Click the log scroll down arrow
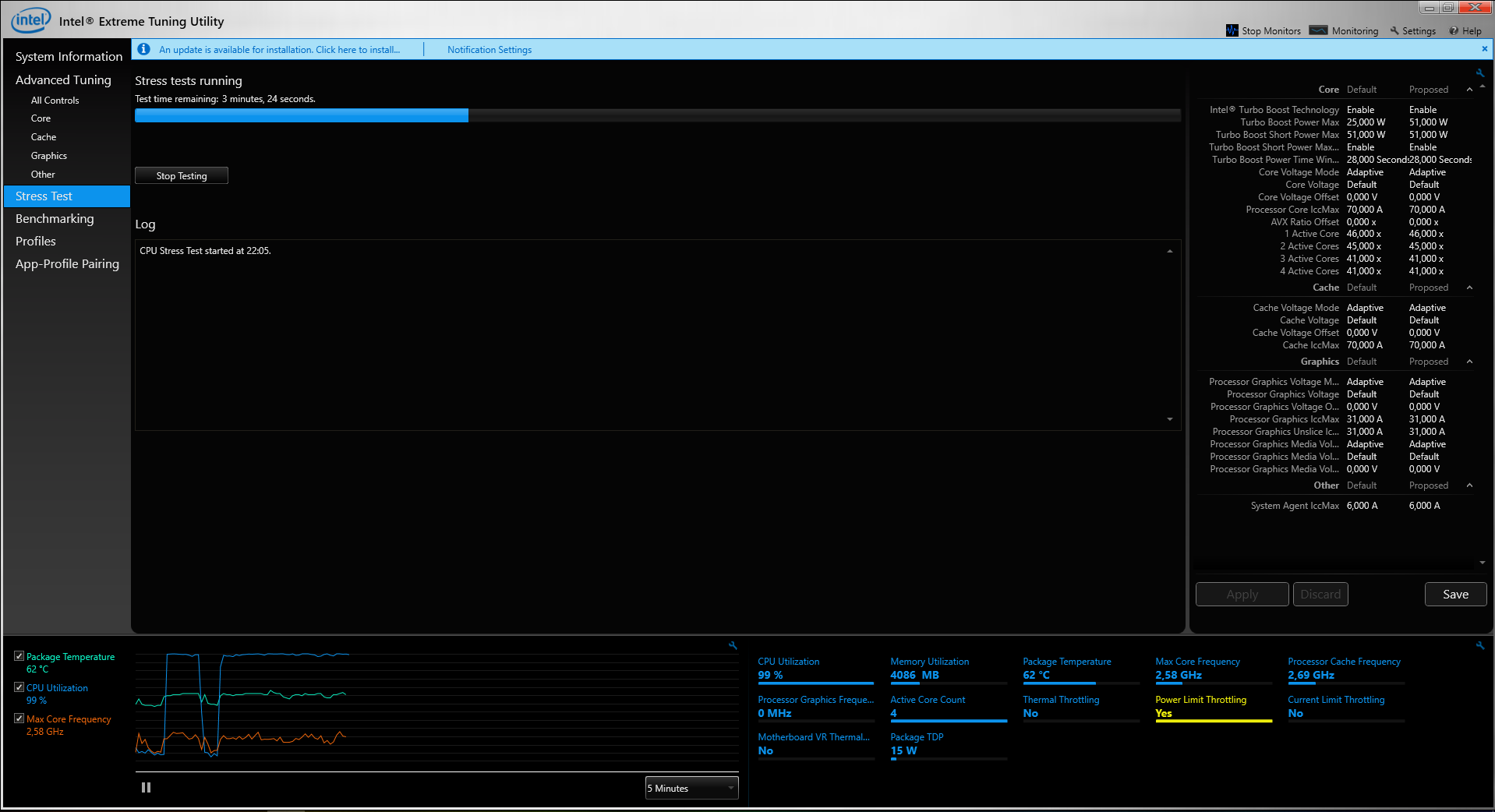The width and height of the screenshot is (1495, 812). click(1169, 419)
